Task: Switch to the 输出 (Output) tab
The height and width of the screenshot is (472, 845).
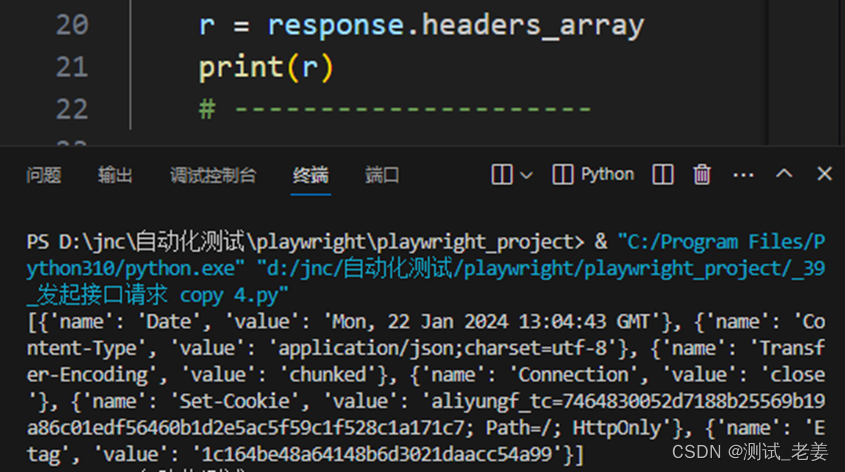Action: click(x=115, y=175)
